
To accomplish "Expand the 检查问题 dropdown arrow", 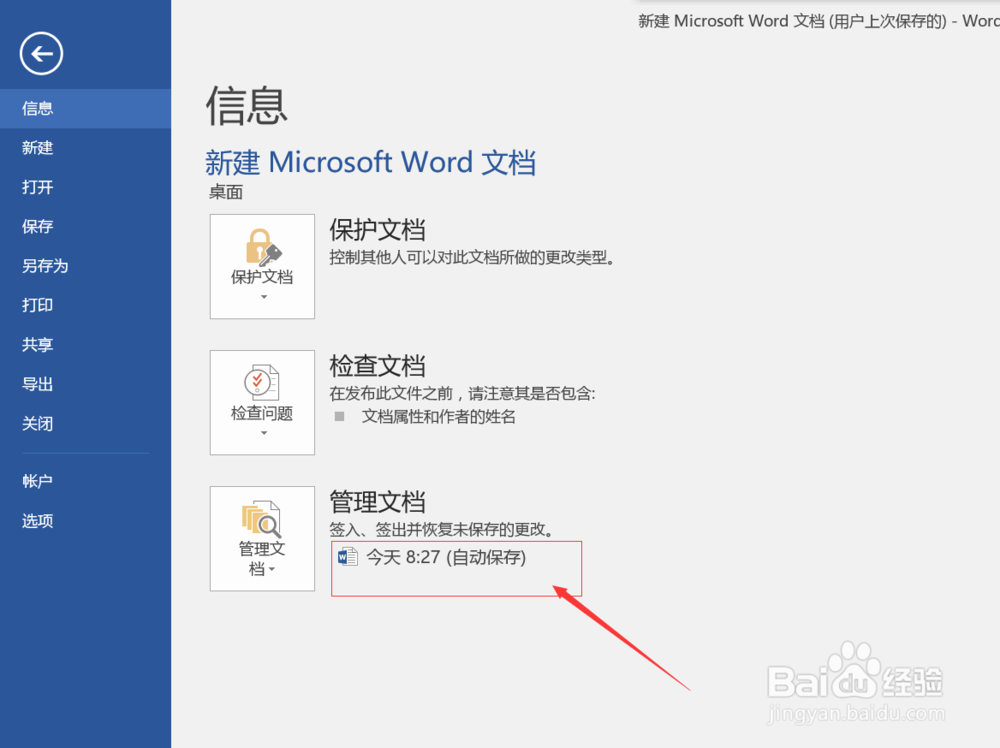I will (263, 433).
